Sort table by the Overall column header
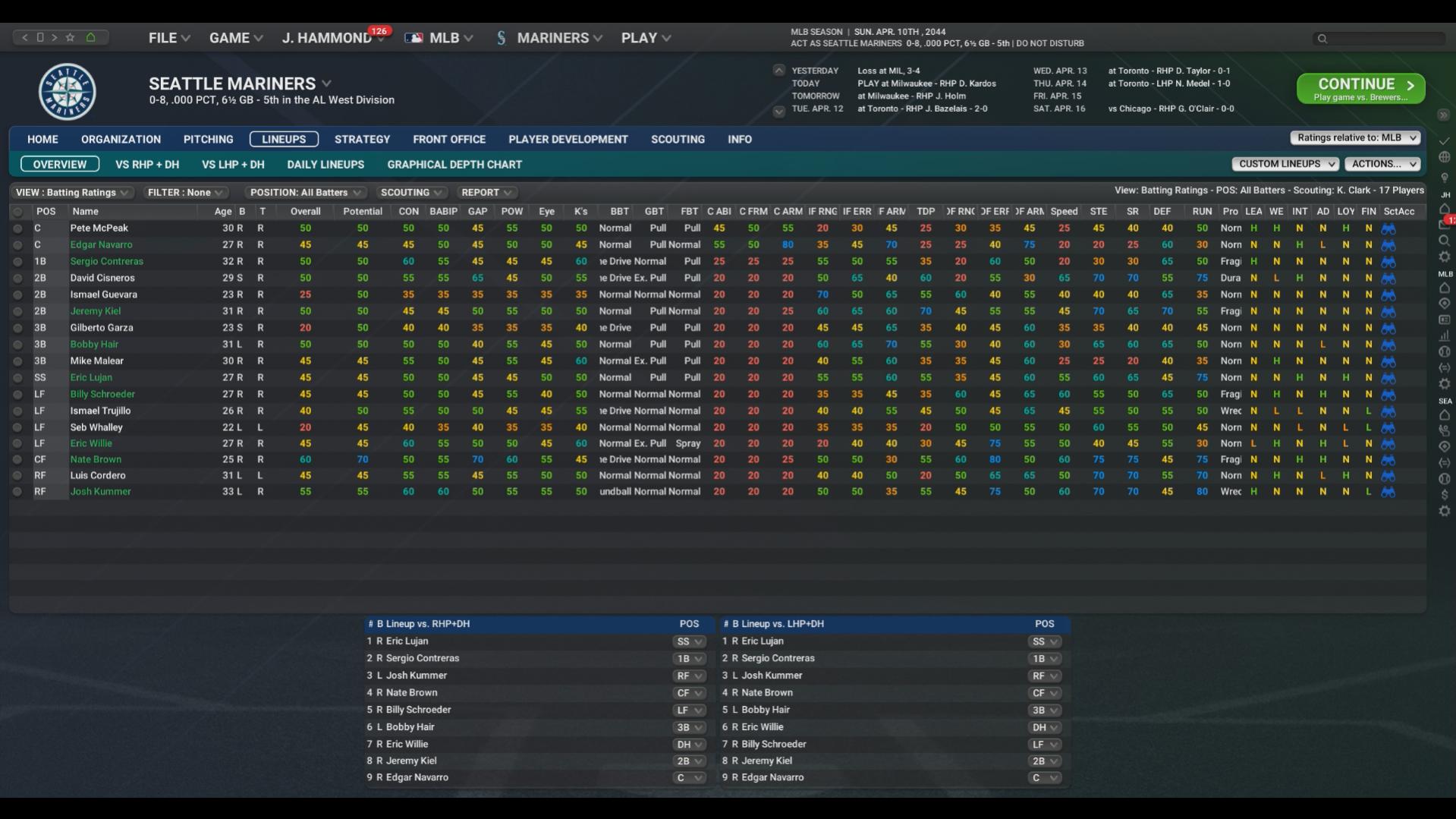1456x819 pixels. tap(305, 212)
